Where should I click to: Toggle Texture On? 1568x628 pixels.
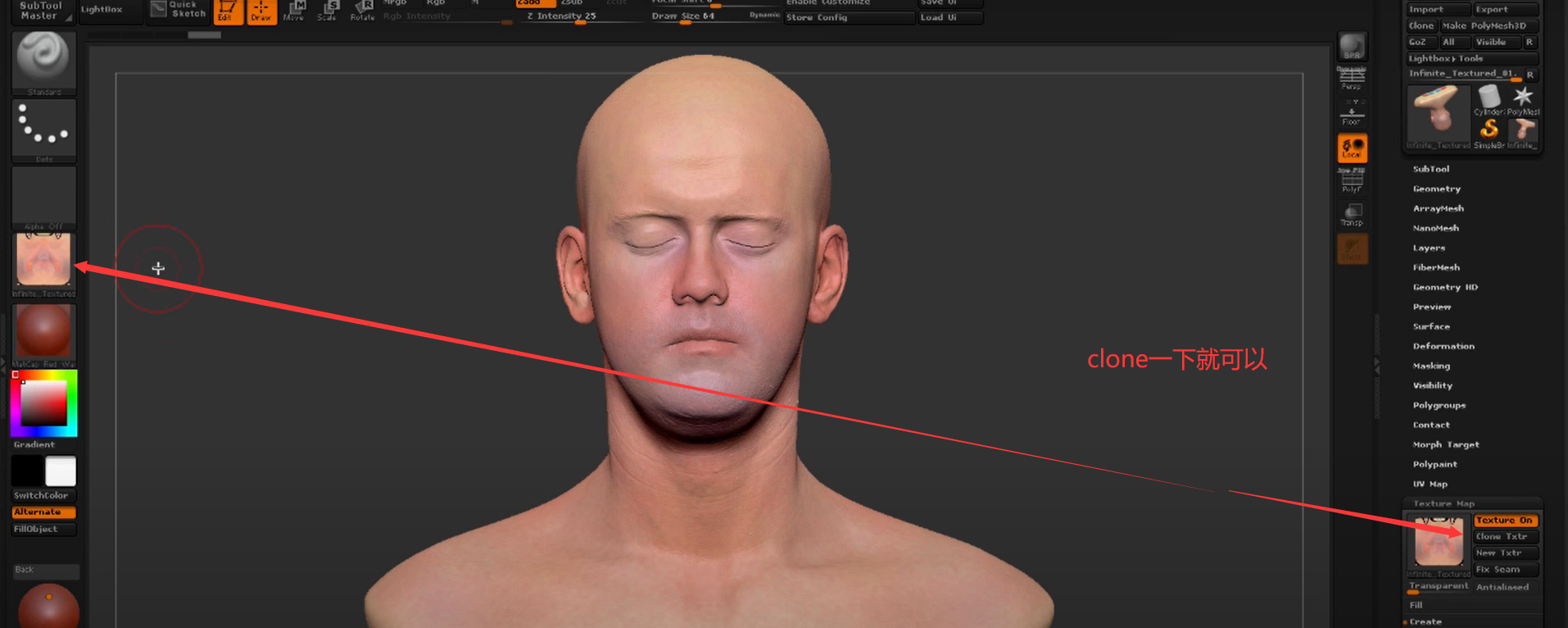(x=1506, y=521)
